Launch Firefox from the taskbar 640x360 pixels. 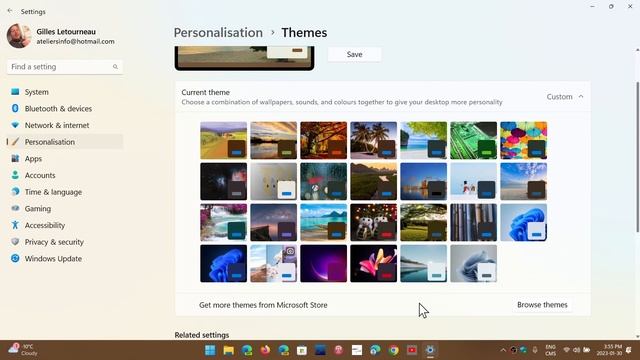coord(265,350)
